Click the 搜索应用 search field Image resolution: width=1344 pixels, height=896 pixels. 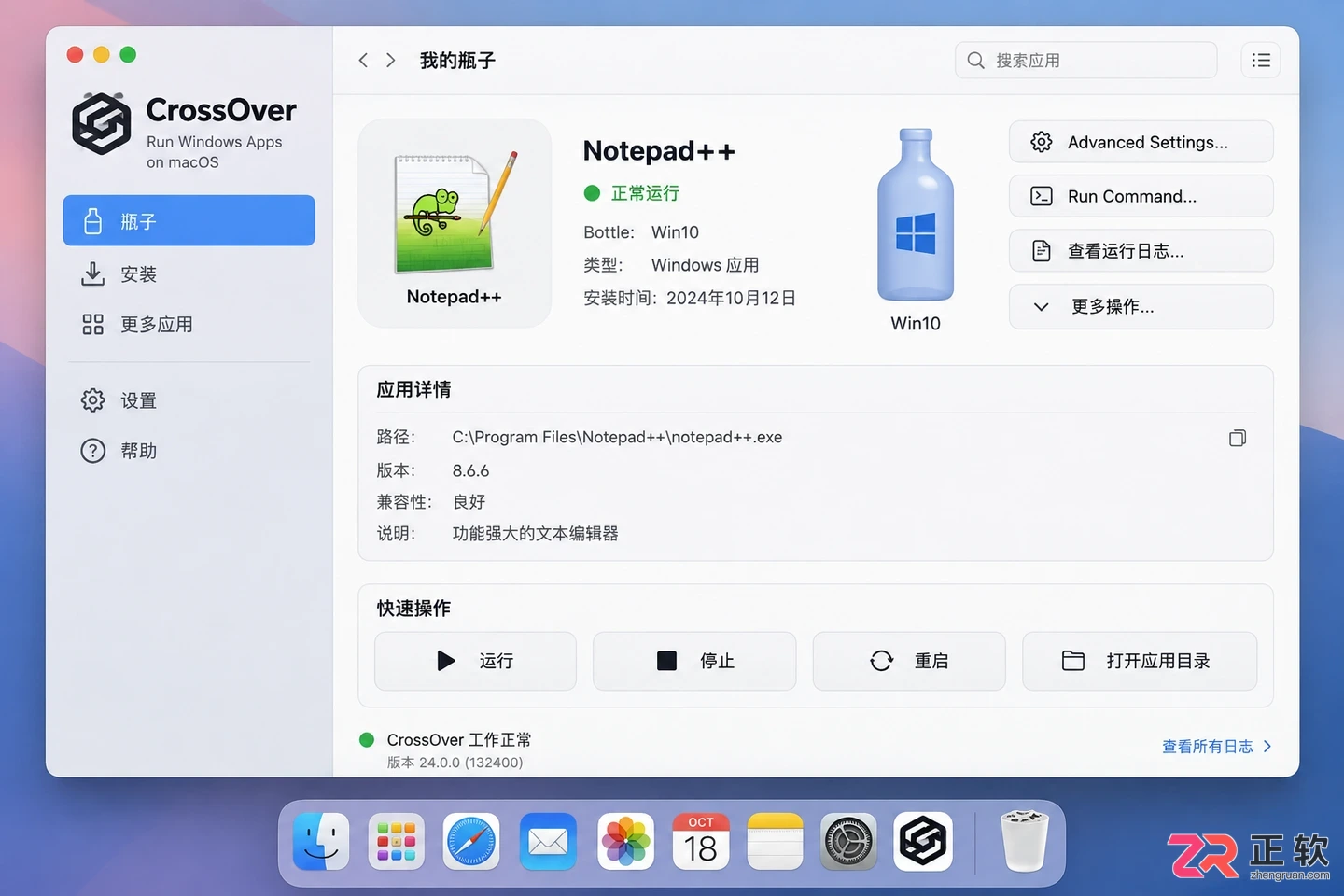[1085, 60]
